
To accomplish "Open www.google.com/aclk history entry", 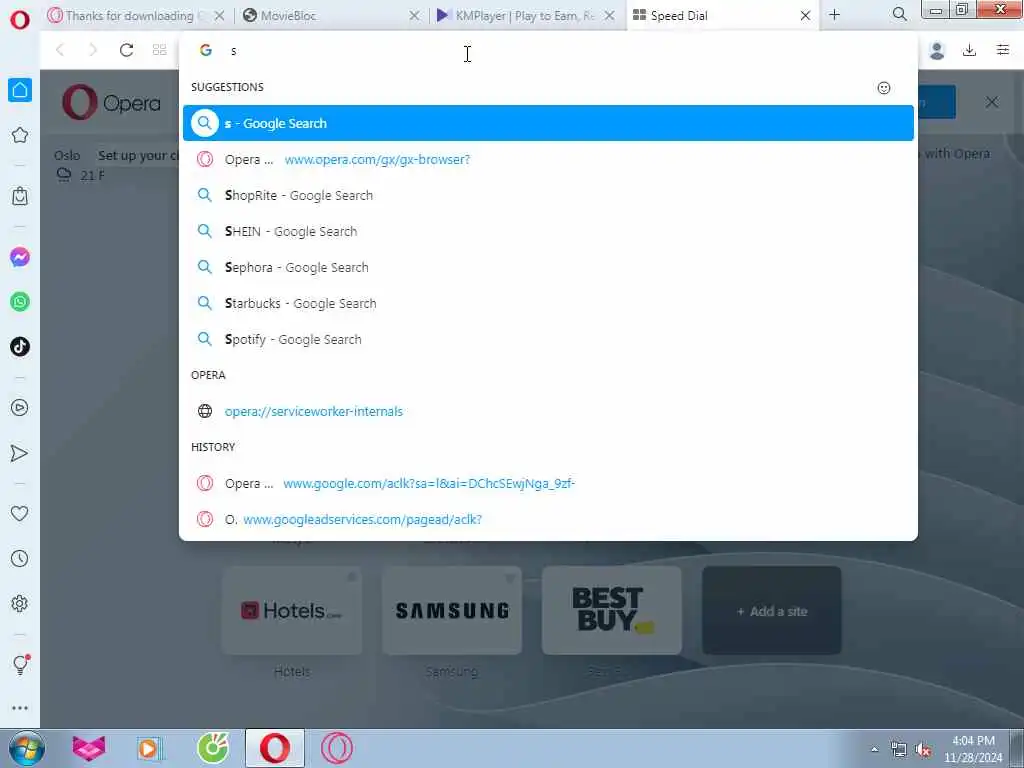I will point(548,483).
